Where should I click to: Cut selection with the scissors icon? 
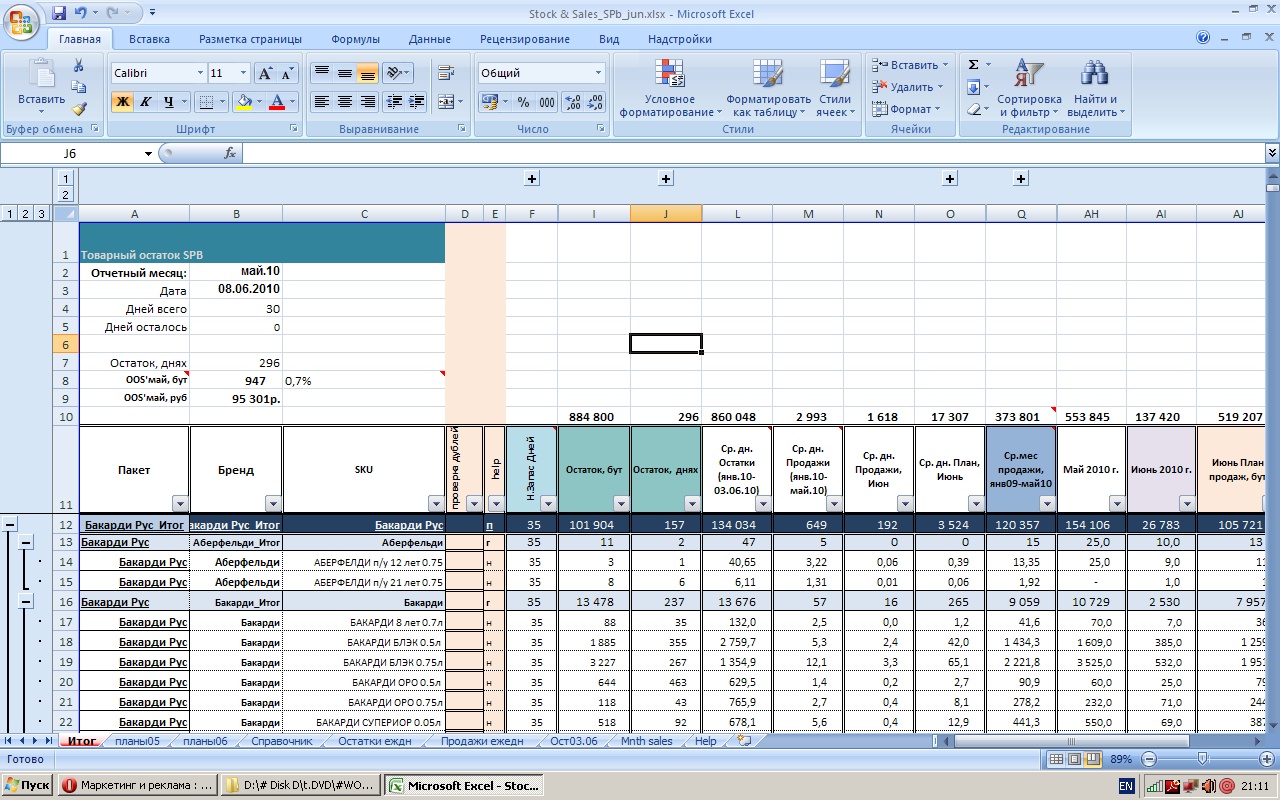(x=79, y=65)
